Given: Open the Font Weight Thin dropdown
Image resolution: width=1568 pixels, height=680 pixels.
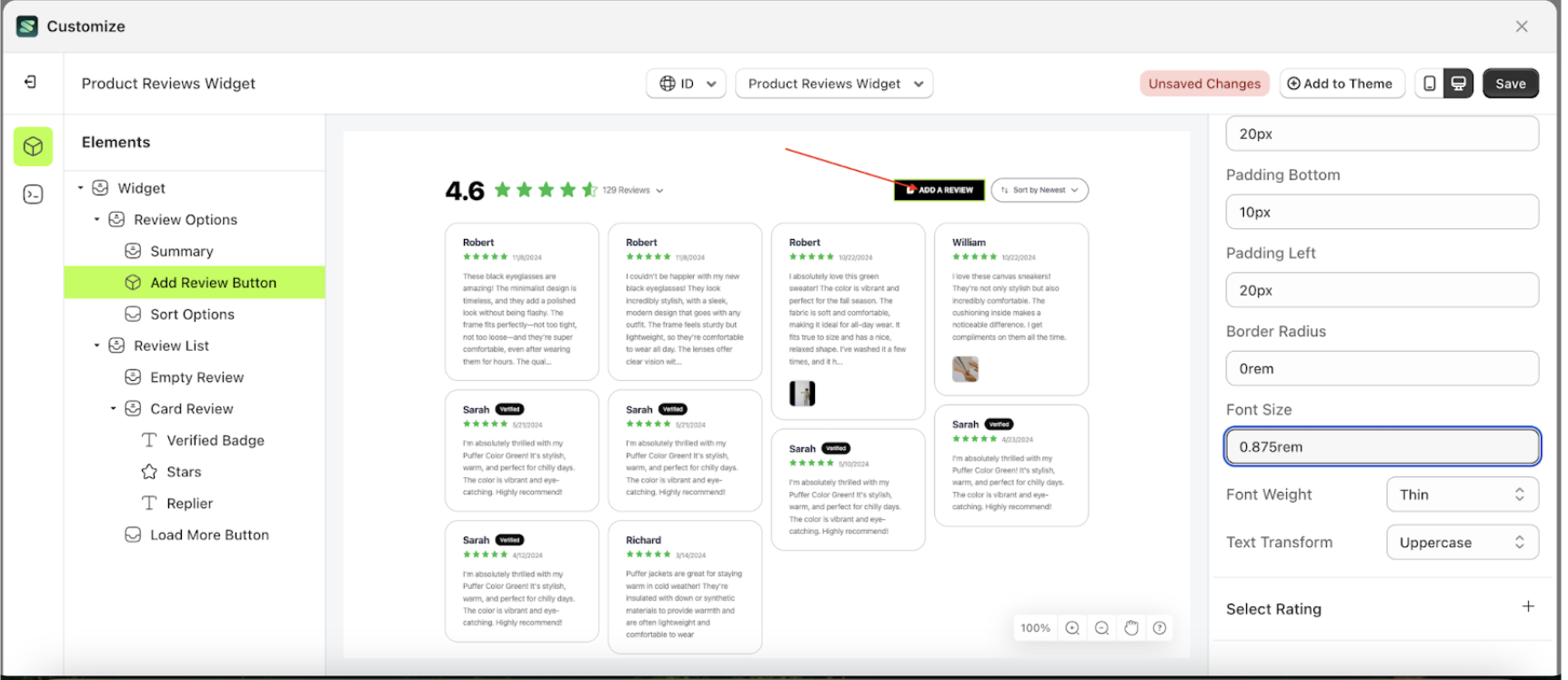Looking at the screenshot, I should 1462,495.
